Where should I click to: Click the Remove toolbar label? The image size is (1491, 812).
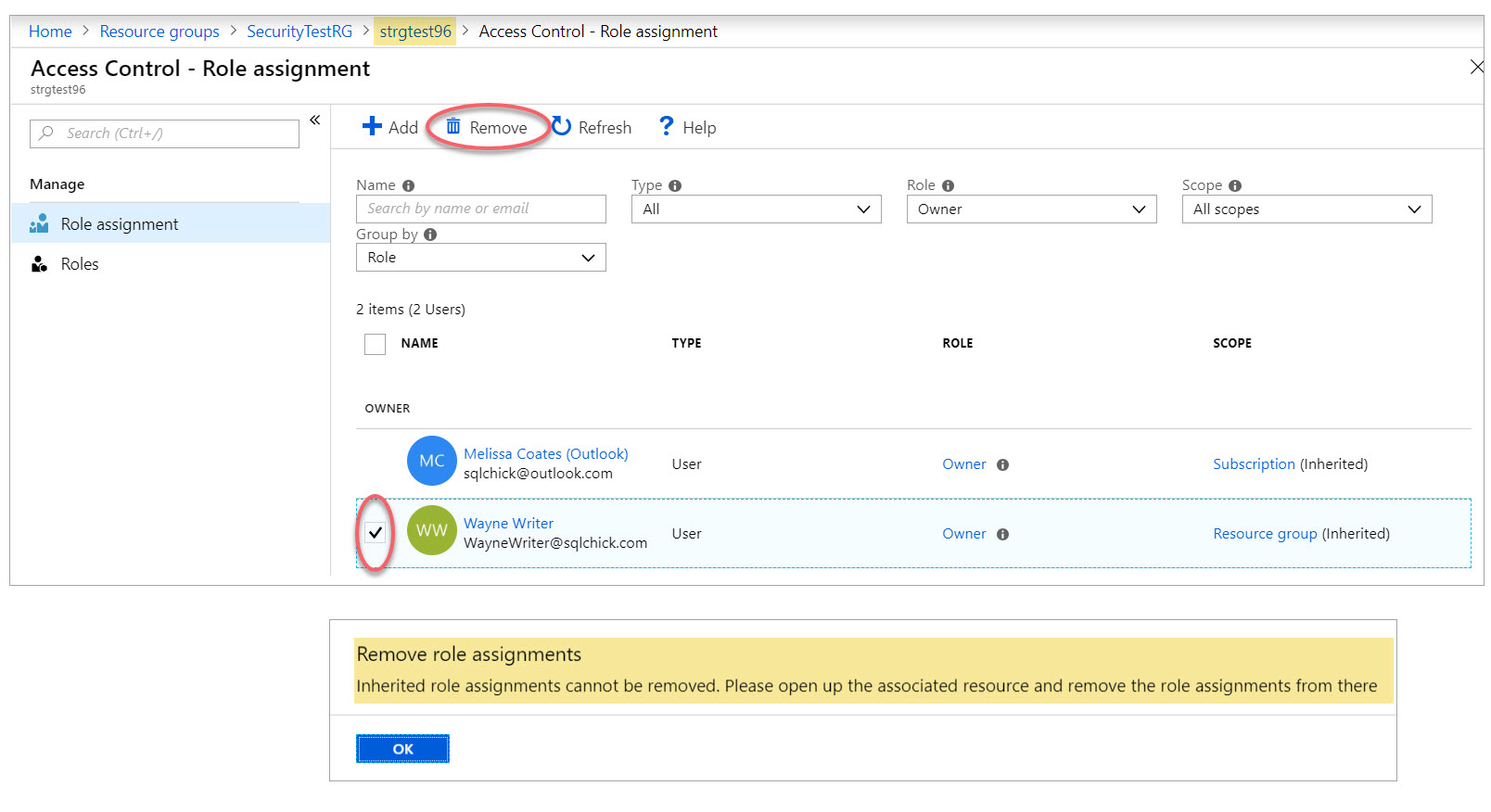[498, 128]
